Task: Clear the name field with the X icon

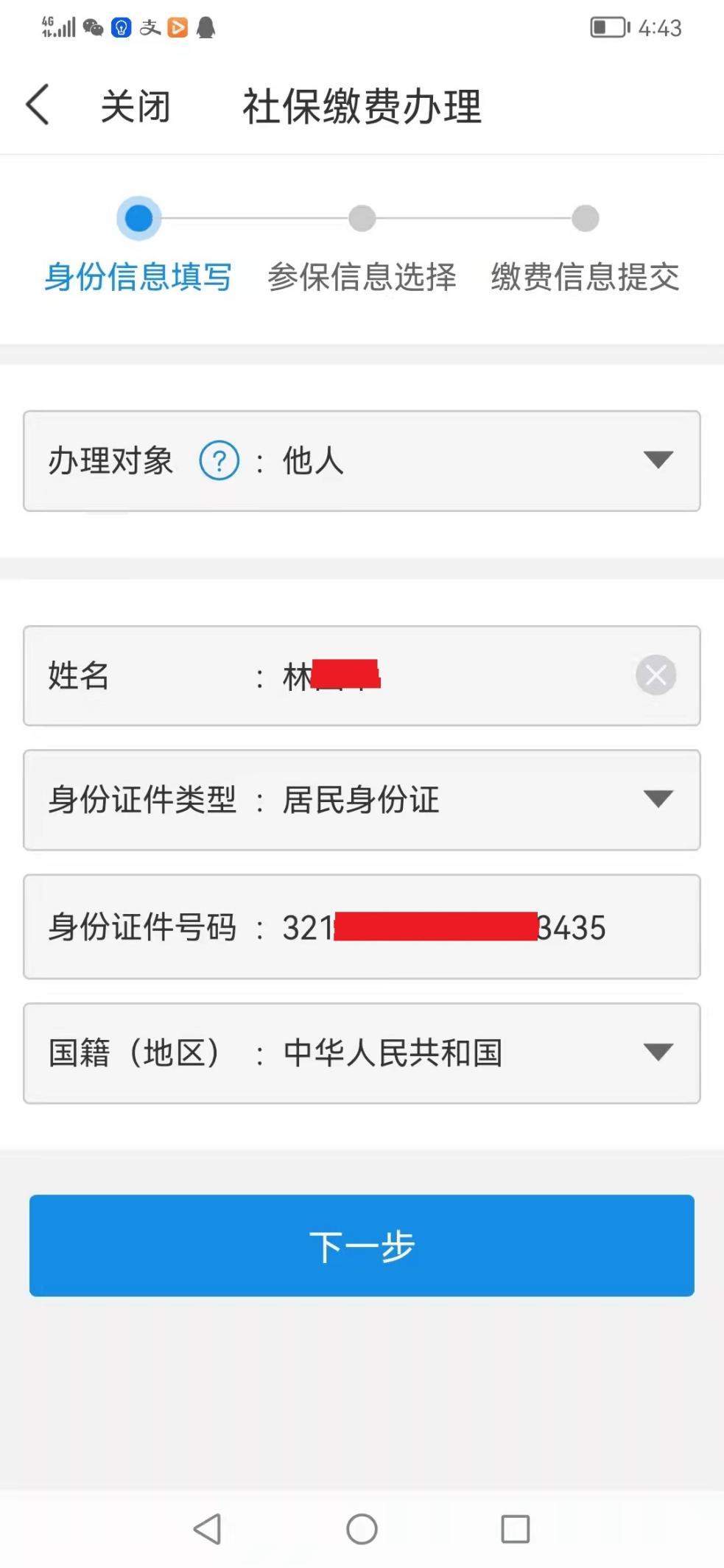Action: 656,675
